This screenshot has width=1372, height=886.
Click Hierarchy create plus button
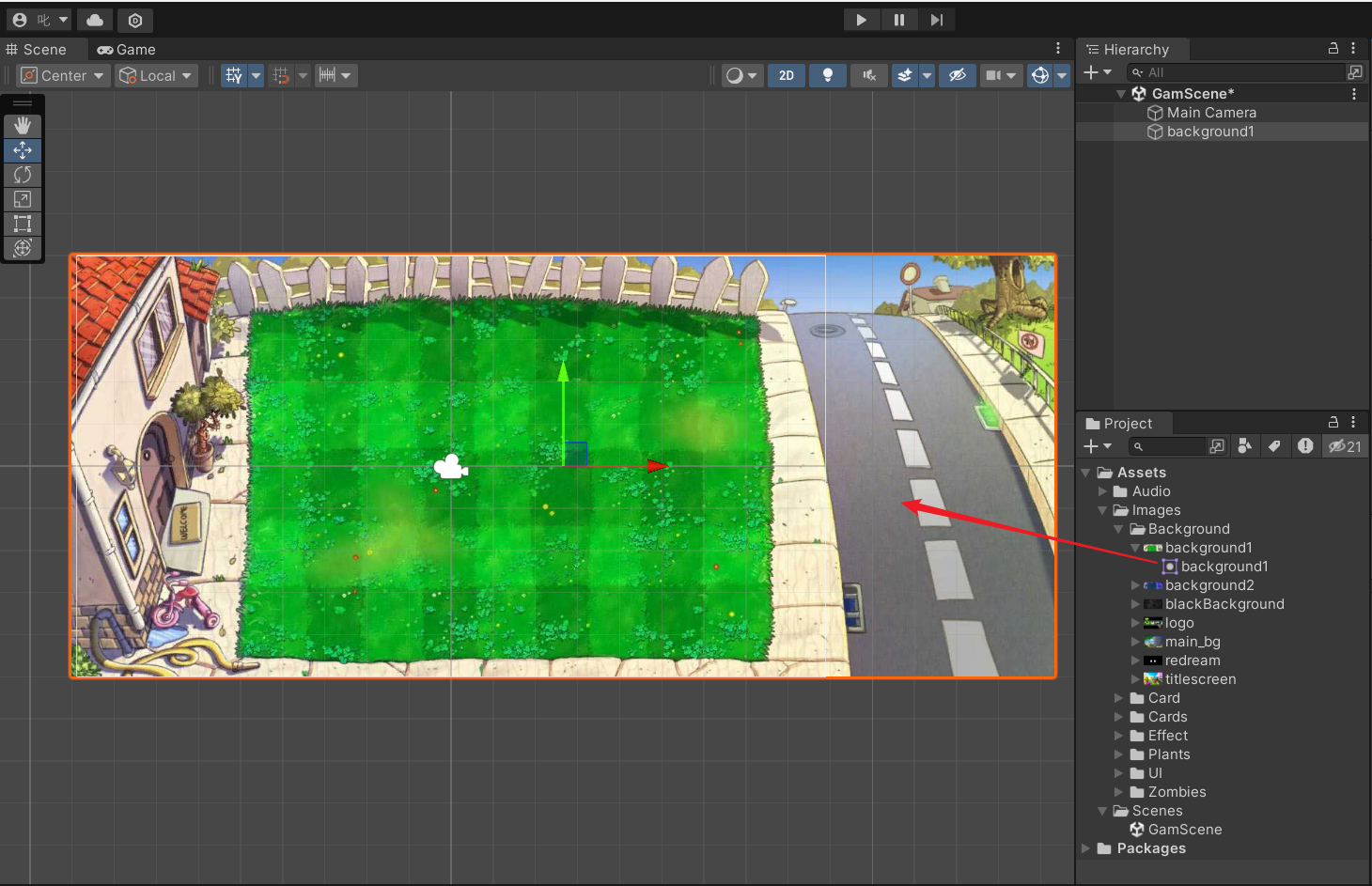[x=1097, y=72]
